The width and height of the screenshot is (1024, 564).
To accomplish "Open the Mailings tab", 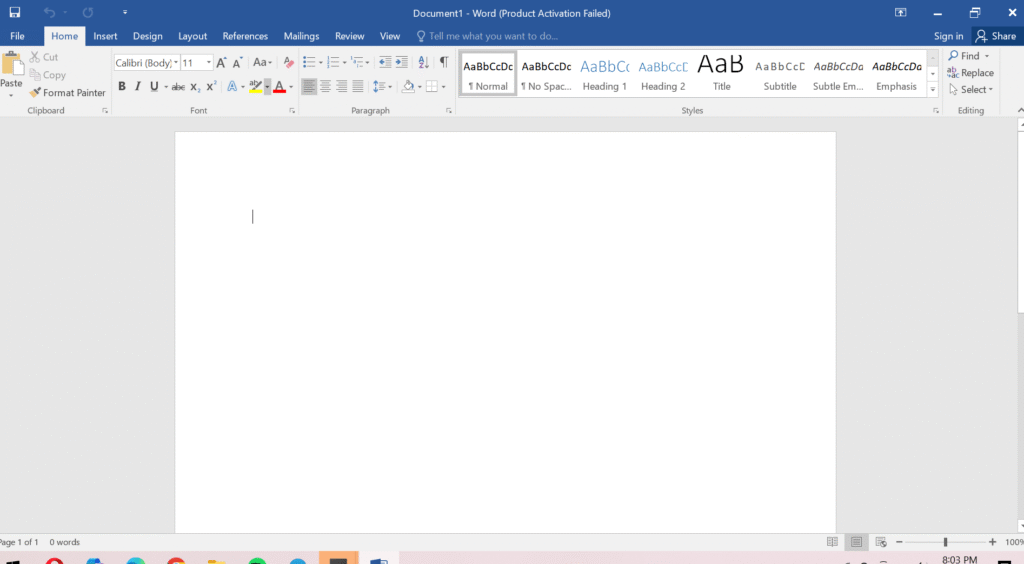I will pos(301,37).
